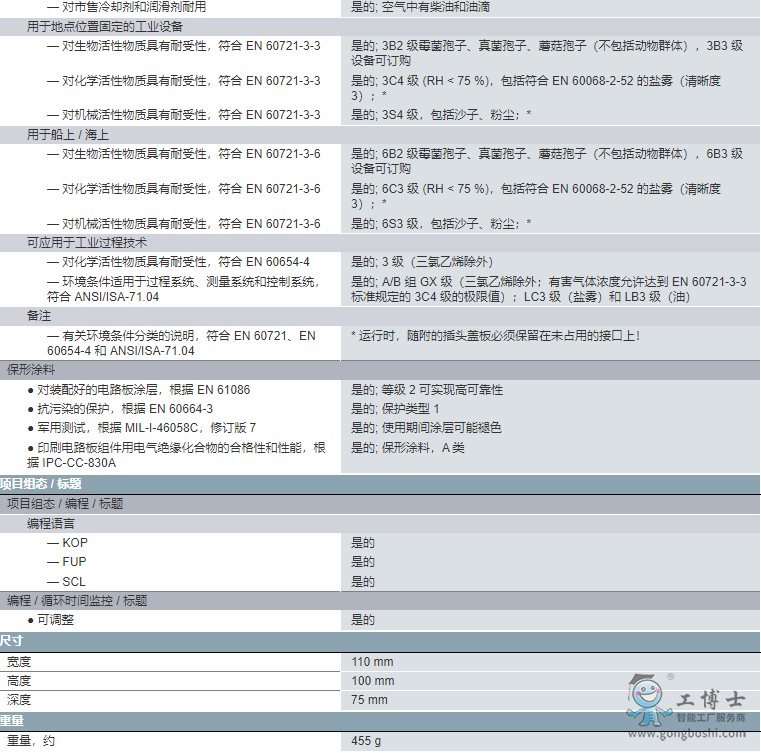Select the '— SCL' row label
This screenshot has height=753, width=761.
click(x=66, y=581)
